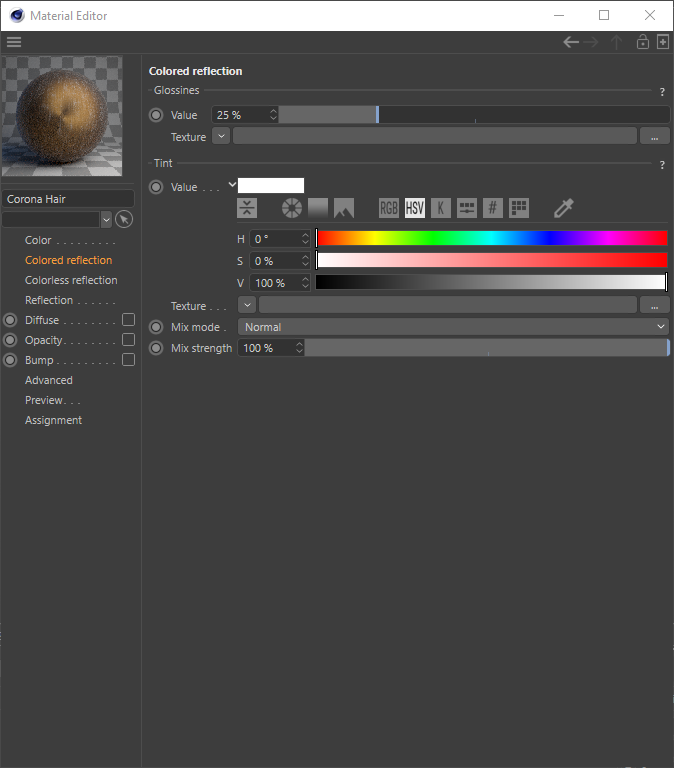Click the Hue rainbow slider
The image size is (674, 768).
492,239
